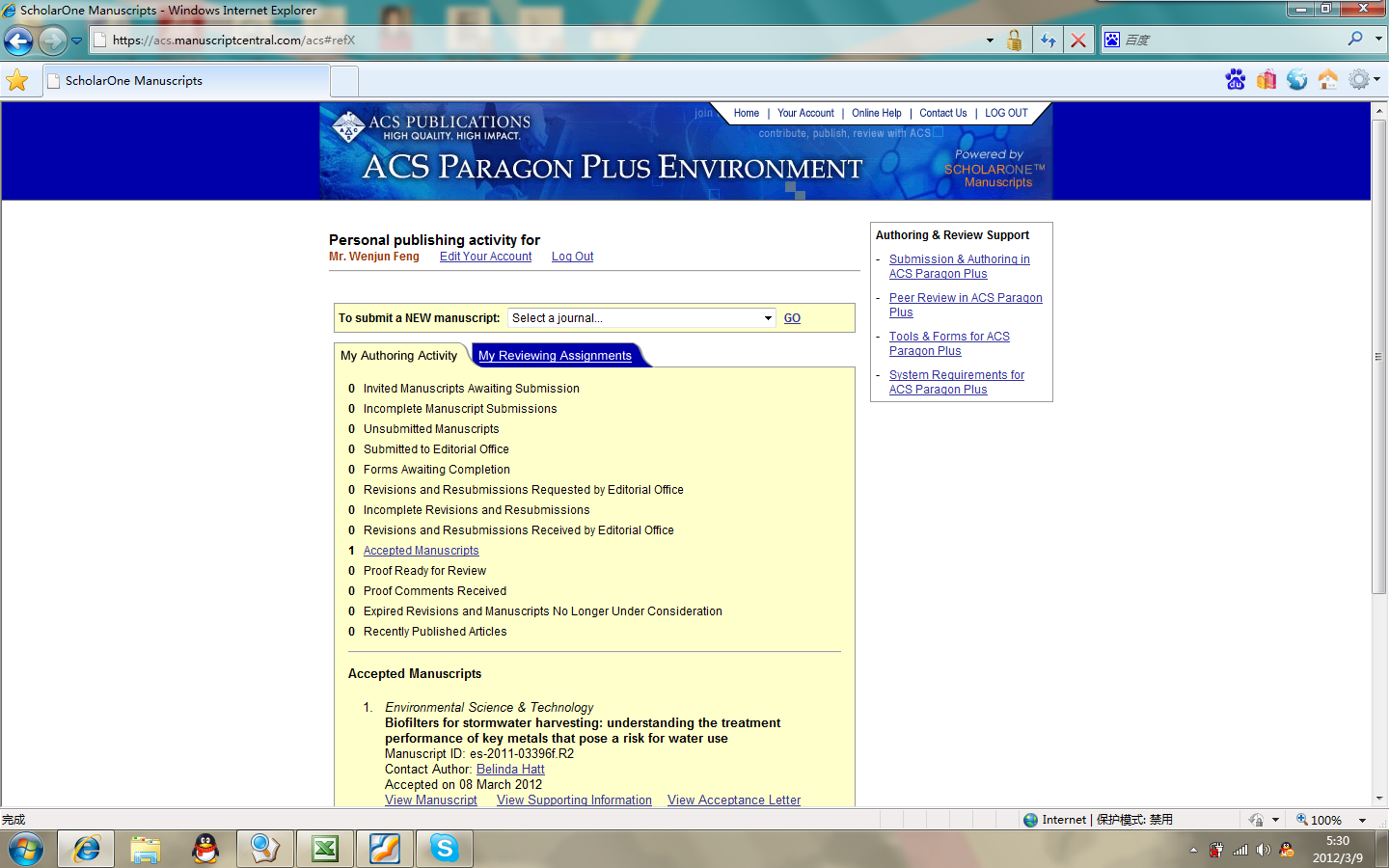This screenshot has height=868, width=1389.
Task: Click the scrollbar down arrow
Action: tap(1378, 799)
